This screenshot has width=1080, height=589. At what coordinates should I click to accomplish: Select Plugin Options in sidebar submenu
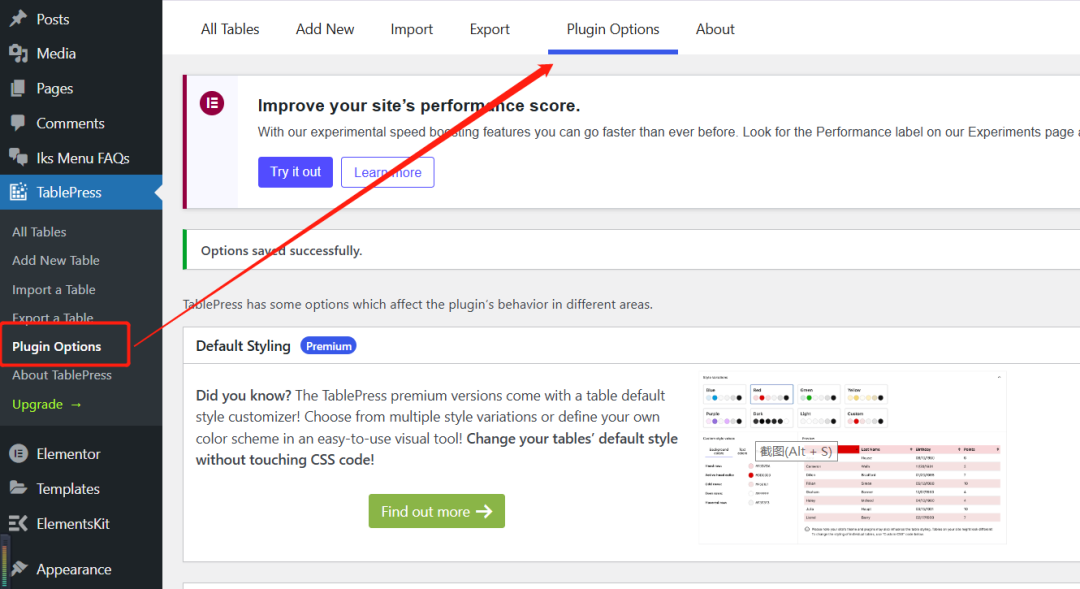point(56,347)
